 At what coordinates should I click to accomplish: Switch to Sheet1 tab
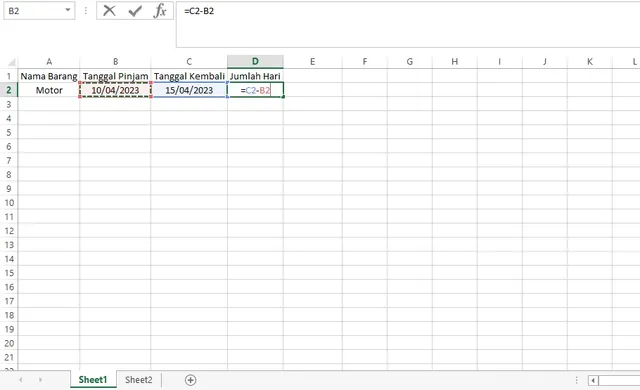tap(93, 380)
